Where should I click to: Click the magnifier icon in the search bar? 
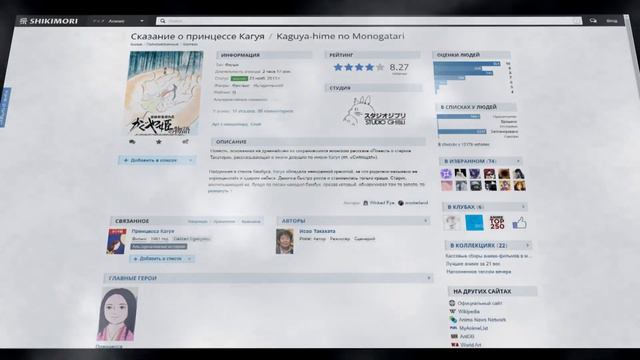tap(162, 21)
